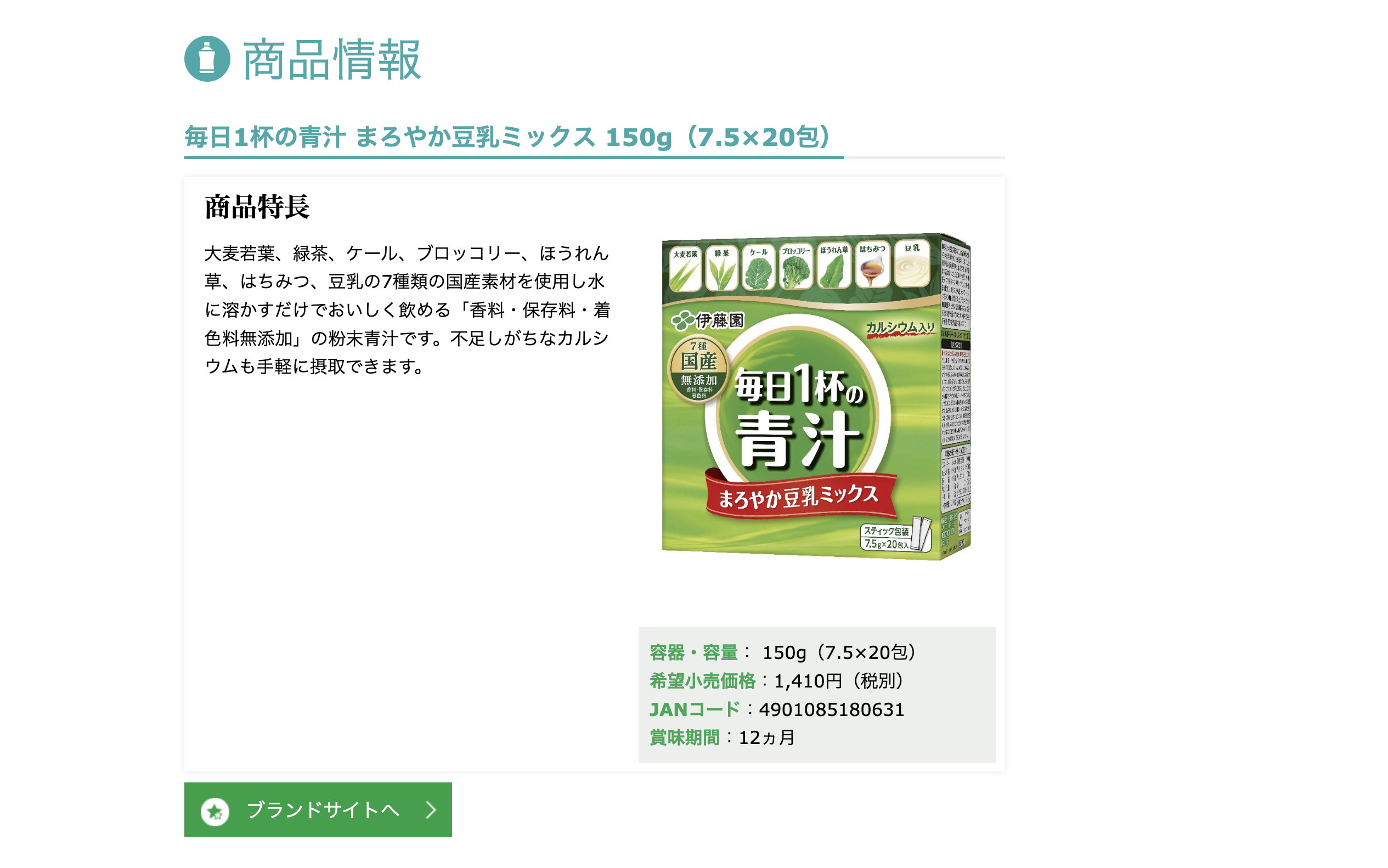Screen dimensions: 1388x868
Task: Open the ブランドサイトへ button
Action: pyautogui.click(x=318, y=809)
